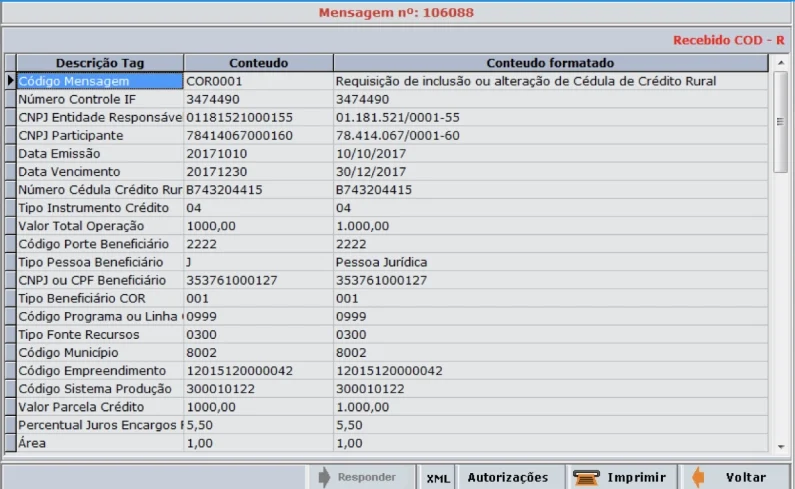The width and height of the screenshot is (795, 489).
Task: Click the Requisição de inclusão description cell
Action: (551, 81)
